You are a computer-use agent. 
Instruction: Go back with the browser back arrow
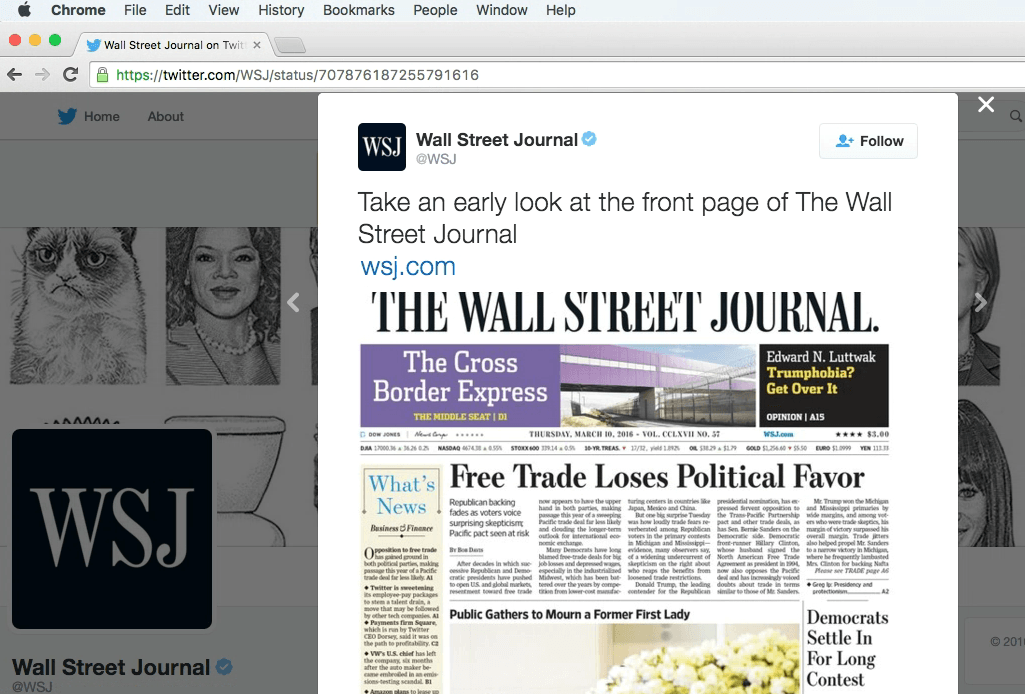tap(14, 74)
